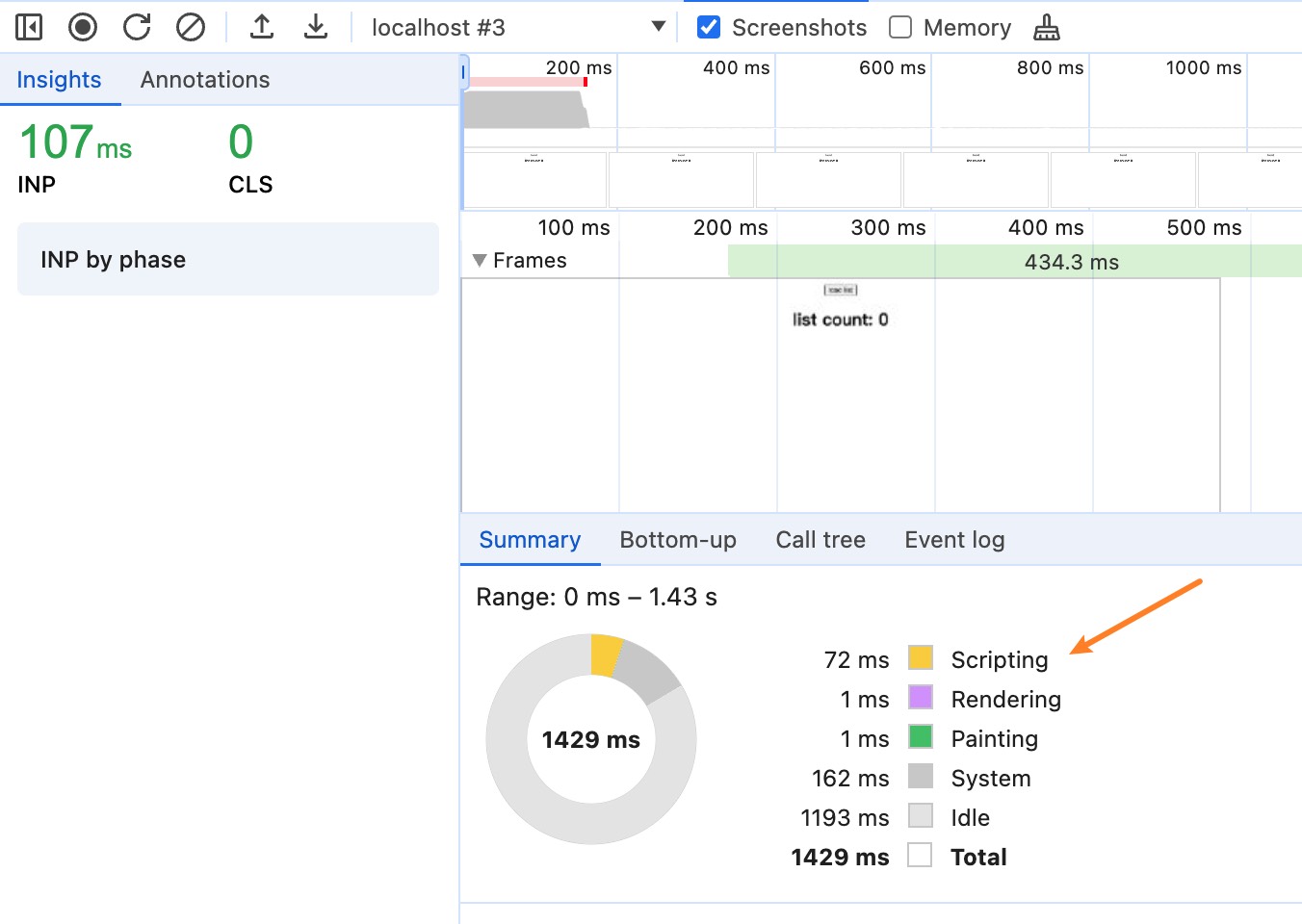Enable Memory profiling checkbox
Viewport: 1302px width, 924px height.
click(x=900, y=27)
